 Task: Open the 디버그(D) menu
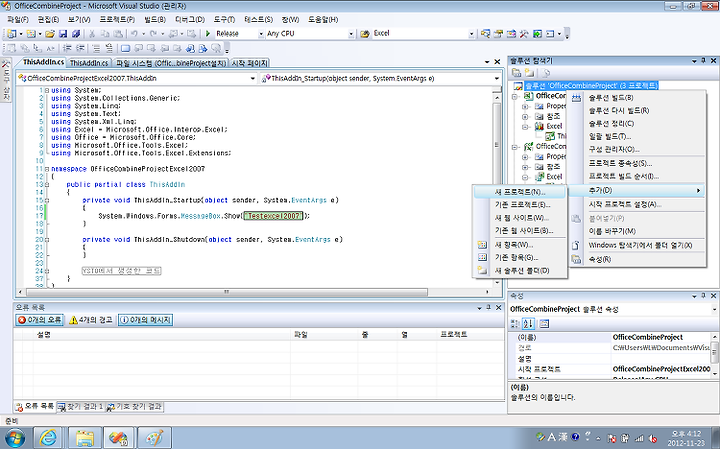click(190, 19)
